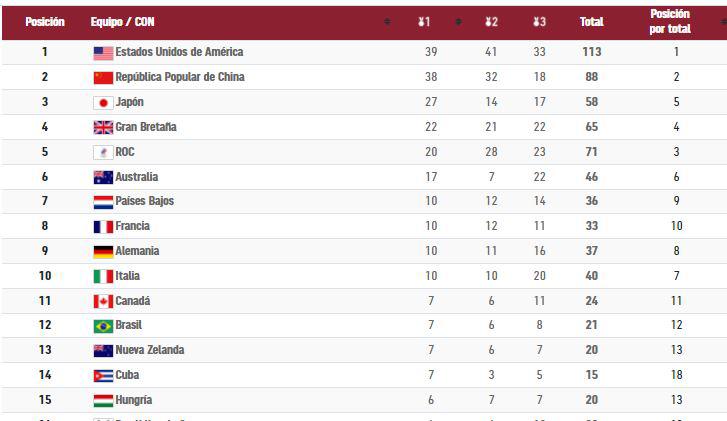Sort using arrow right of gold column
This screenshot has width=727, height=421.
(x=457, y=21)
